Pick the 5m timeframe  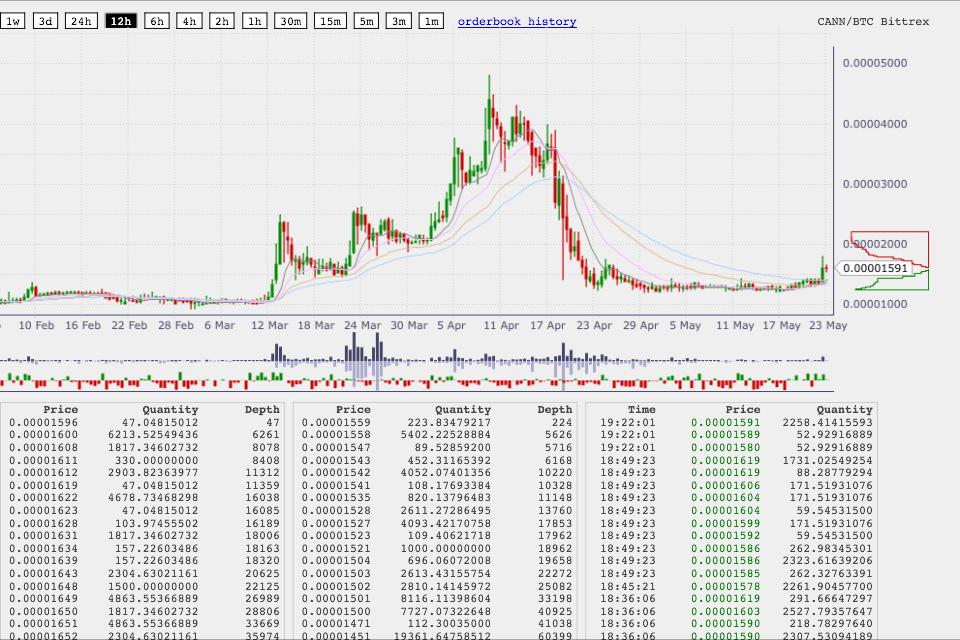coord(366,21)
